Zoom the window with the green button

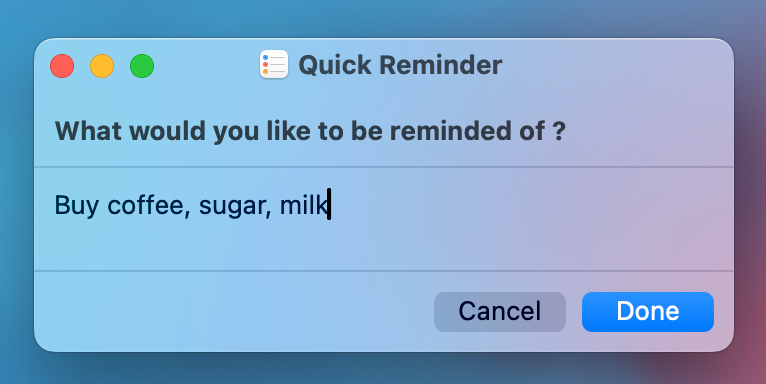[x=142, y=66]
